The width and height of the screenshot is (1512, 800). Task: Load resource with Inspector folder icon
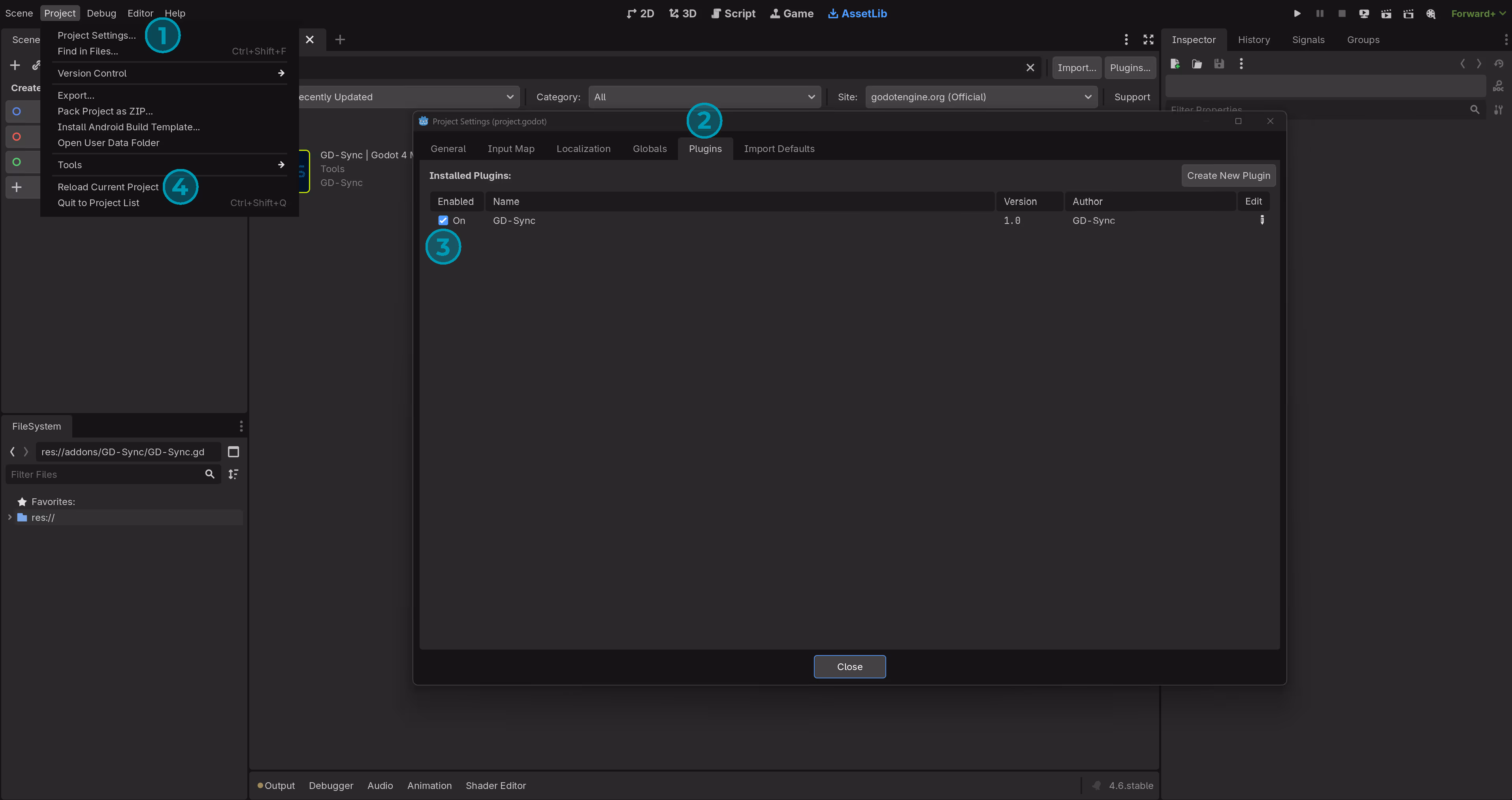pos(1197,63)
